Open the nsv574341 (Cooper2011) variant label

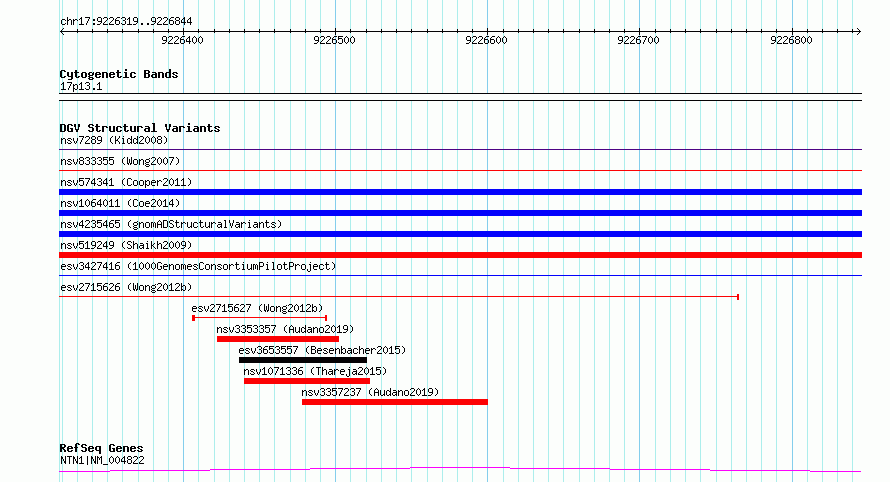(x=126, y=182)
